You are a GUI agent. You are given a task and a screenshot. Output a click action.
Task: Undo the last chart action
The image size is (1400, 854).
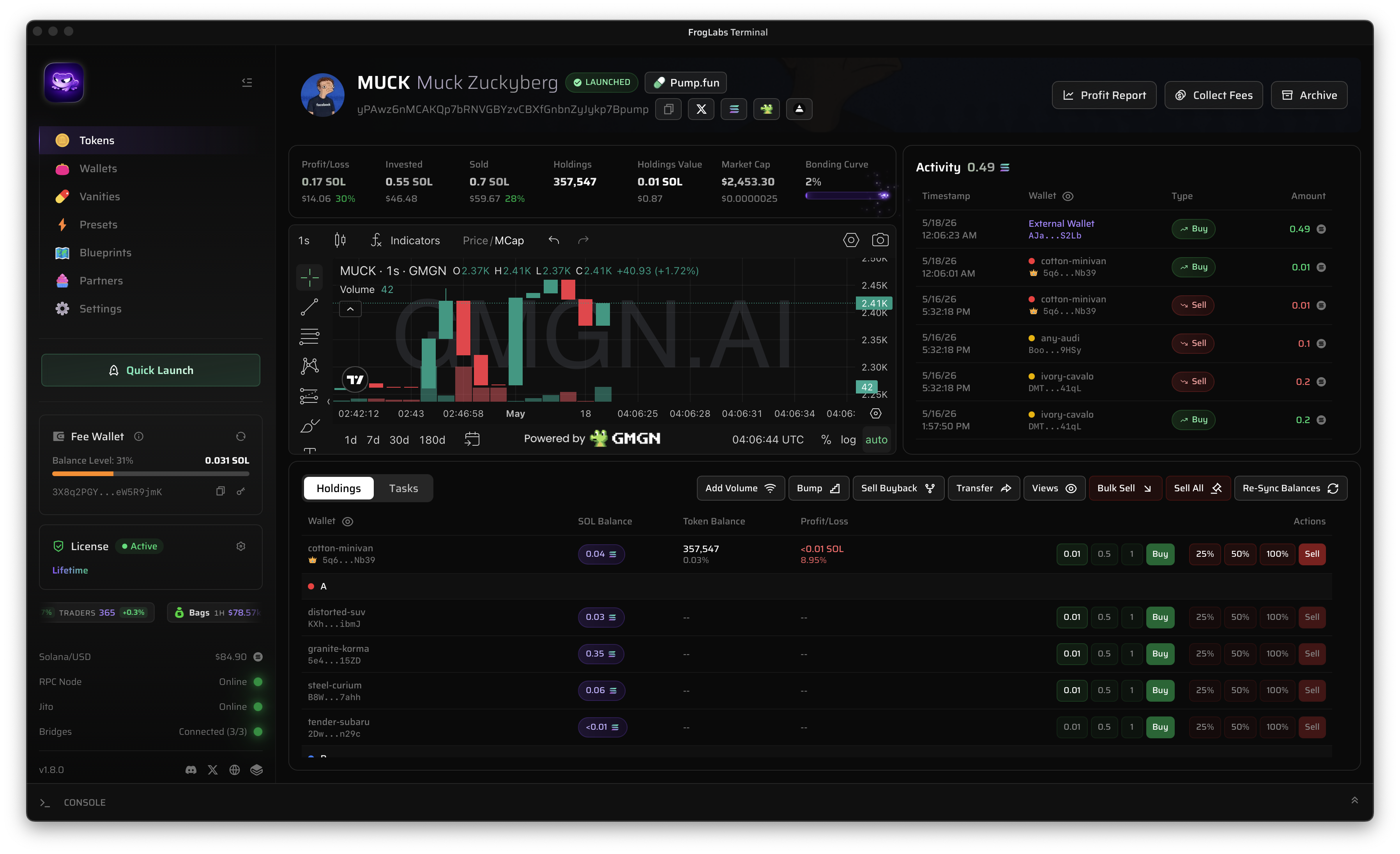[553, 240]
